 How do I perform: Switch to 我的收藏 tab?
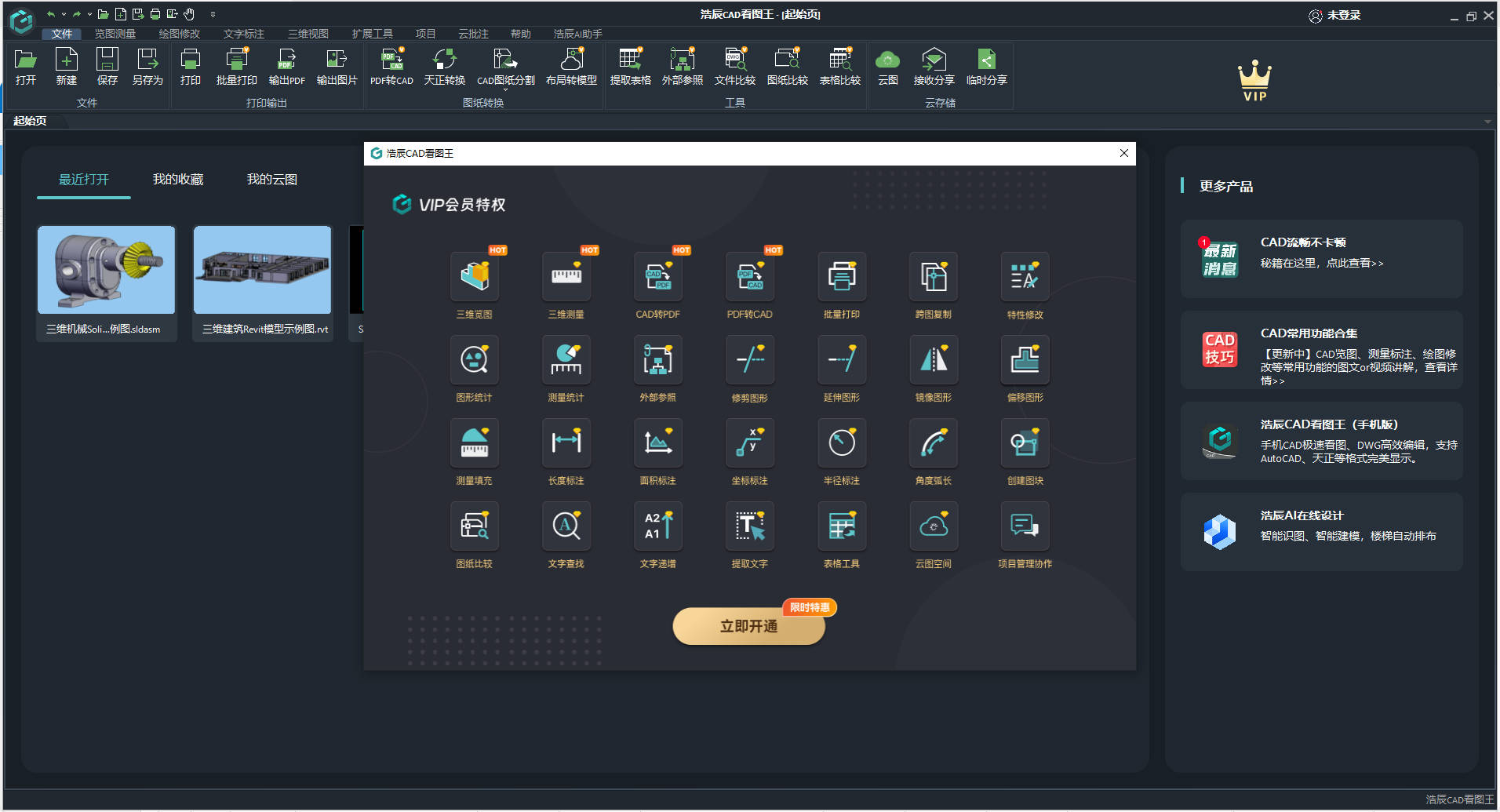pyautogui.click(x=178, y=180)
